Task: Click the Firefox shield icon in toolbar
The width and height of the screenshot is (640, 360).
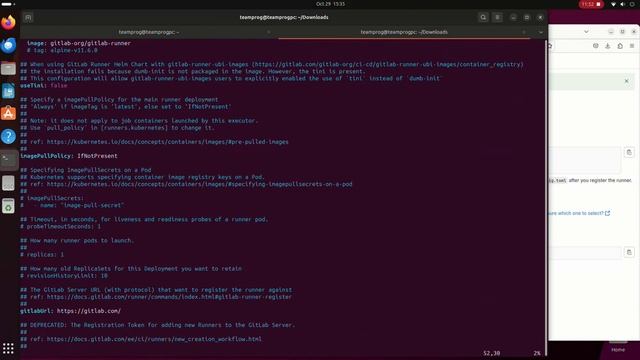Action: [x=596, y=46]
